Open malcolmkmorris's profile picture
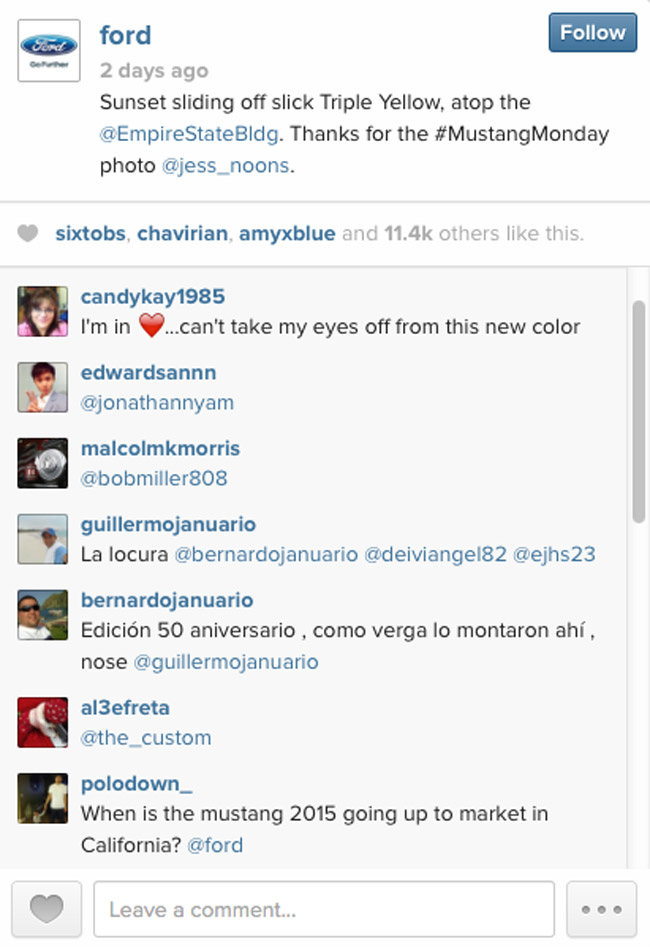The height and width of the screenshot is (947, 650). click(42, 463)
